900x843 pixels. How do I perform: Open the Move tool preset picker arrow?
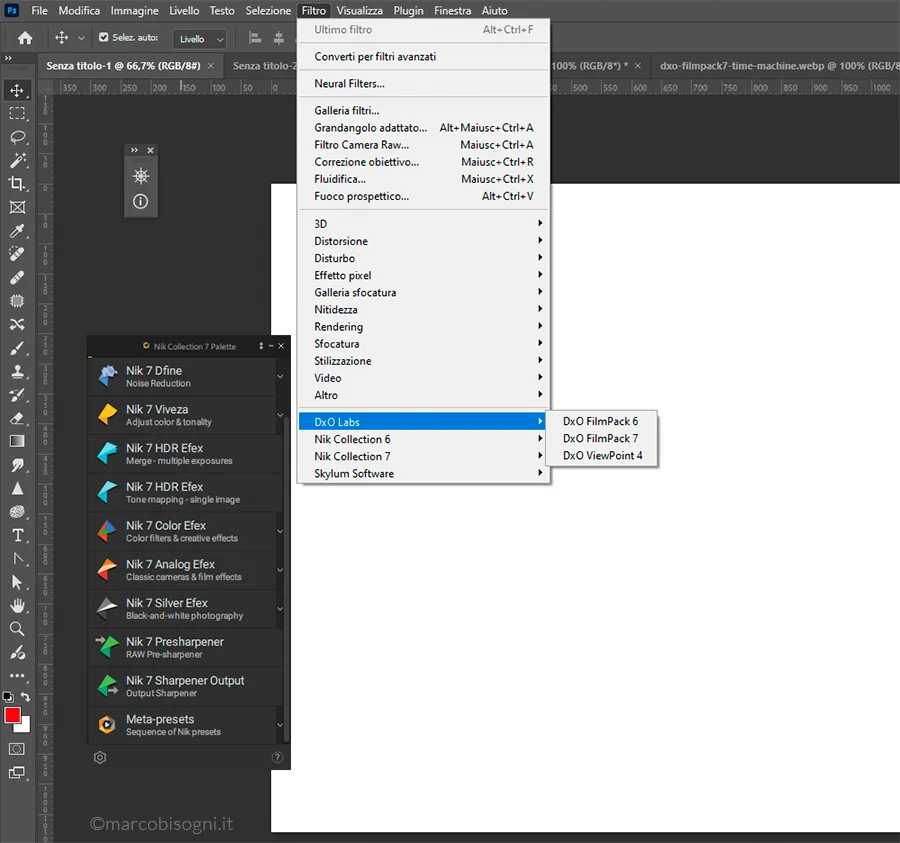(x=82, y=38)
